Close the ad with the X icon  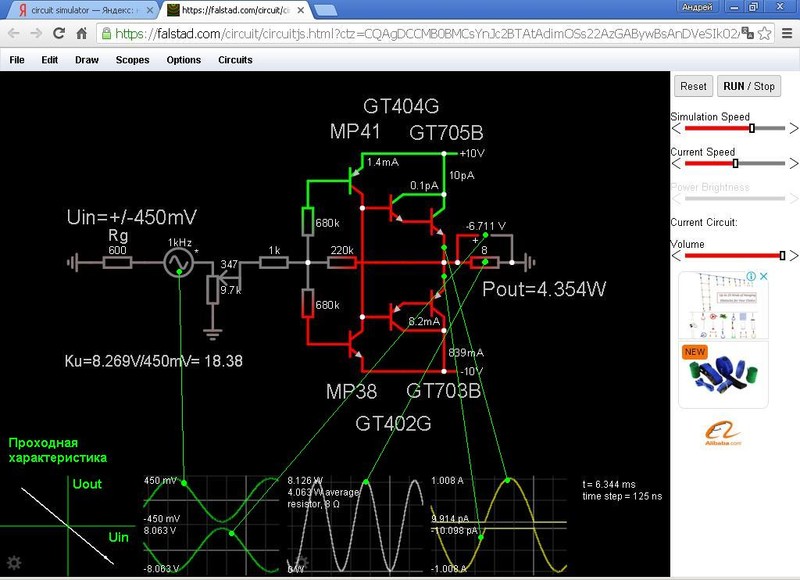pos(764,276)
